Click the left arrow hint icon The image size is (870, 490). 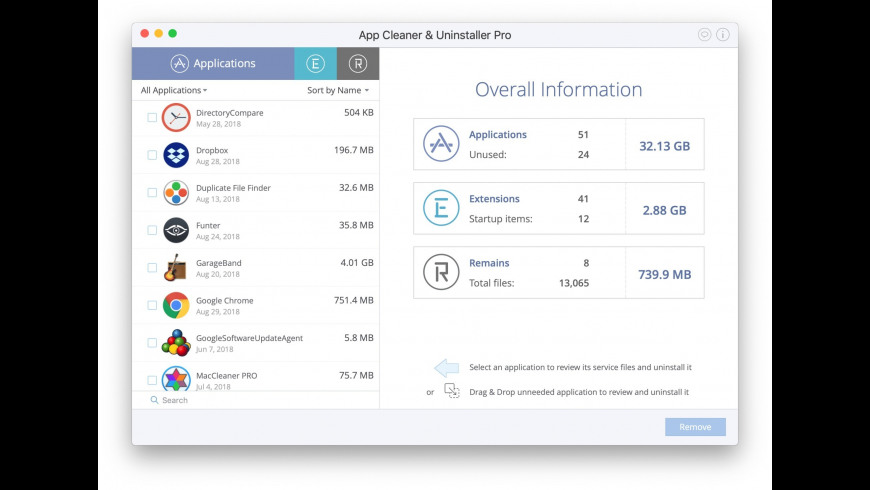click(446, 367)
